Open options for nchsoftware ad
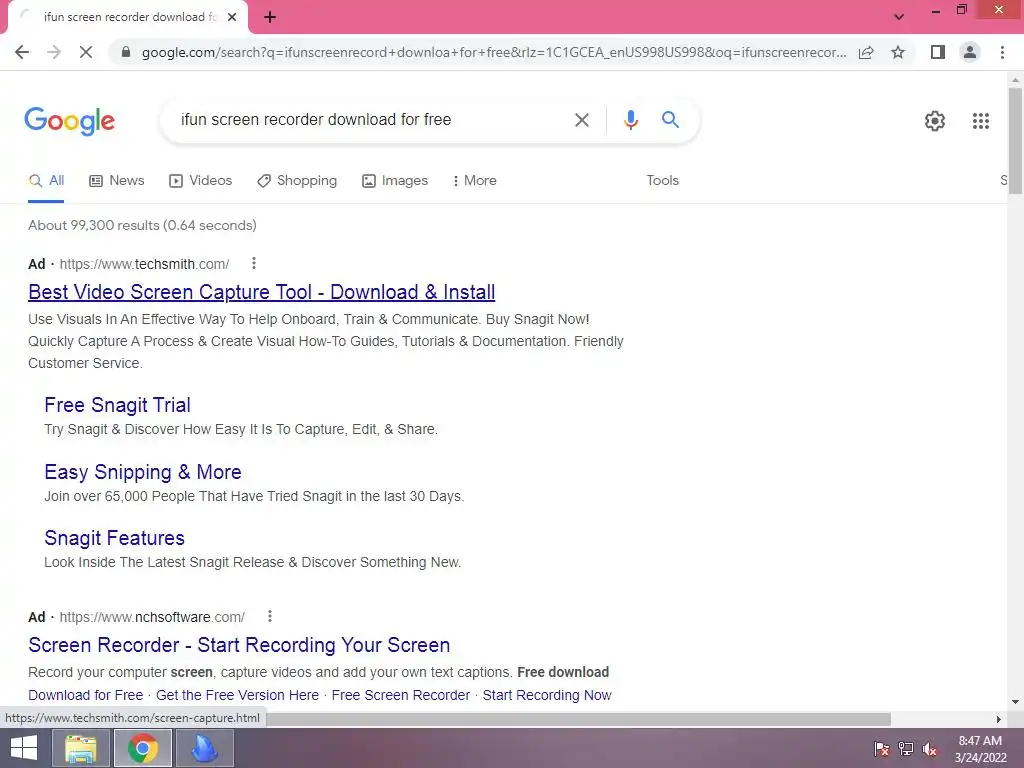Viewport: 1024px width, 768px height. [x=269, y=616]
